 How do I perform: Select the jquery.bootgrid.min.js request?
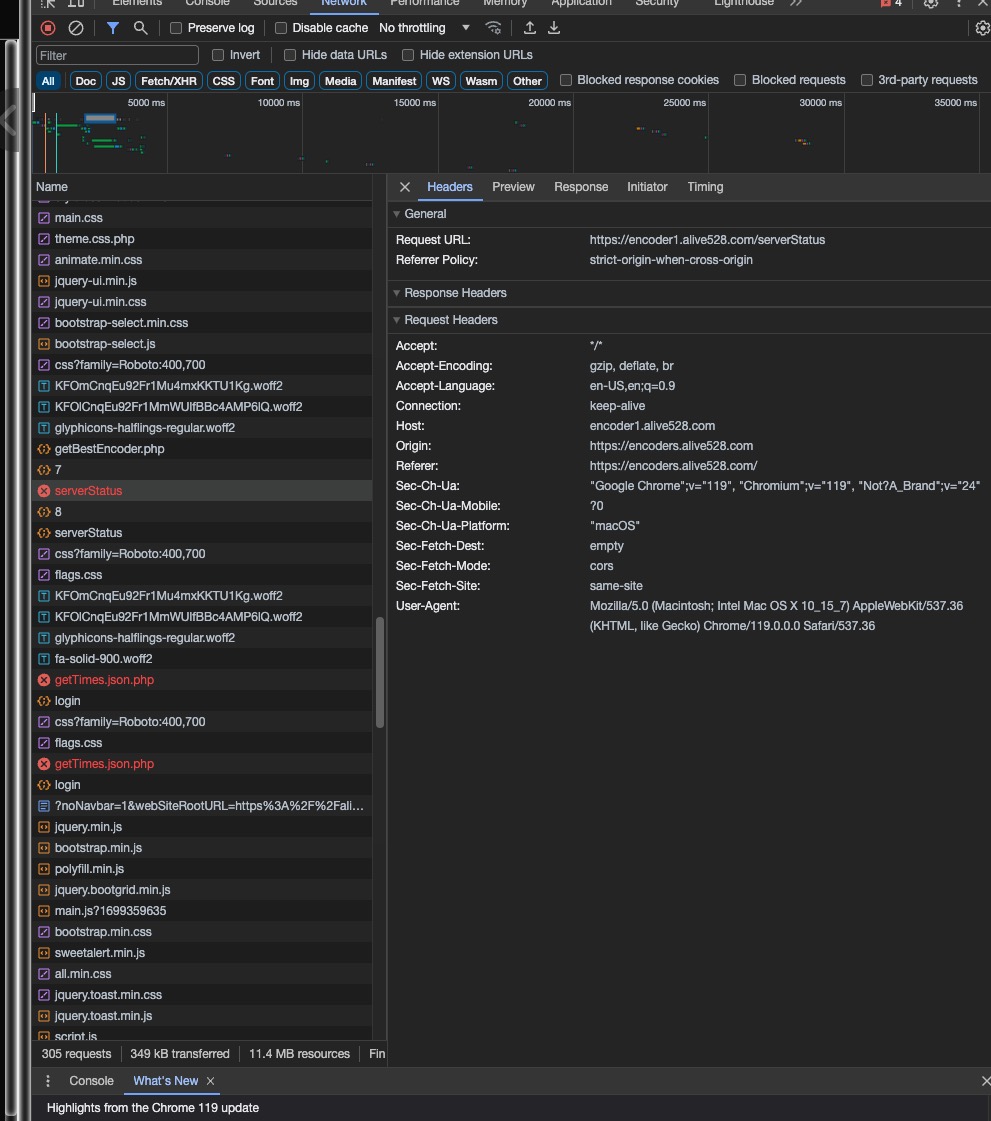[x=202, y=890]
